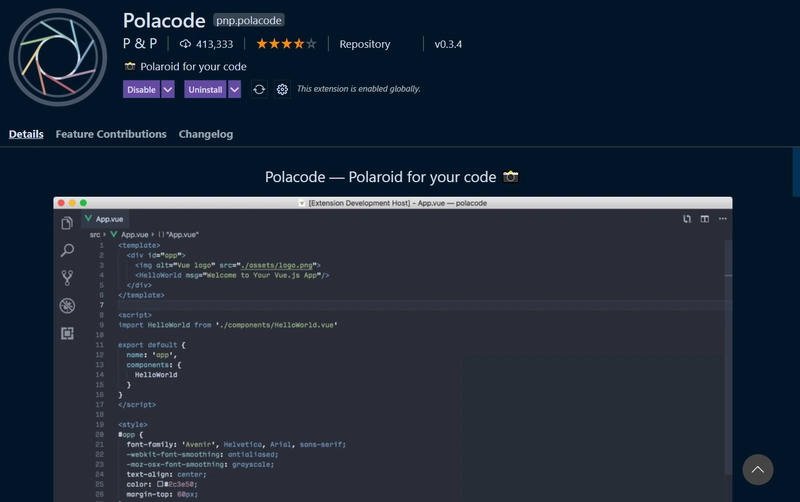Click the Explorer files icon in the preview
Screen dimensions: 800x502
(x=67, y=223)
